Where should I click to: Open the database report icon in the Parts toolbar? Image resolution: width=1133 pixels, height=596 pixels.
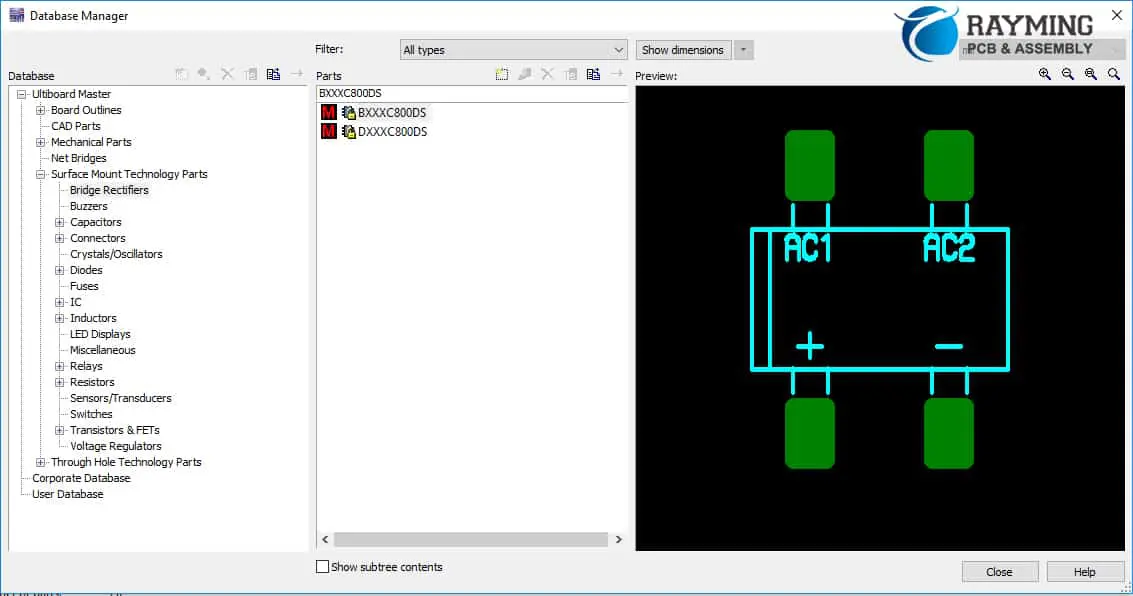(x=592, y=75)
